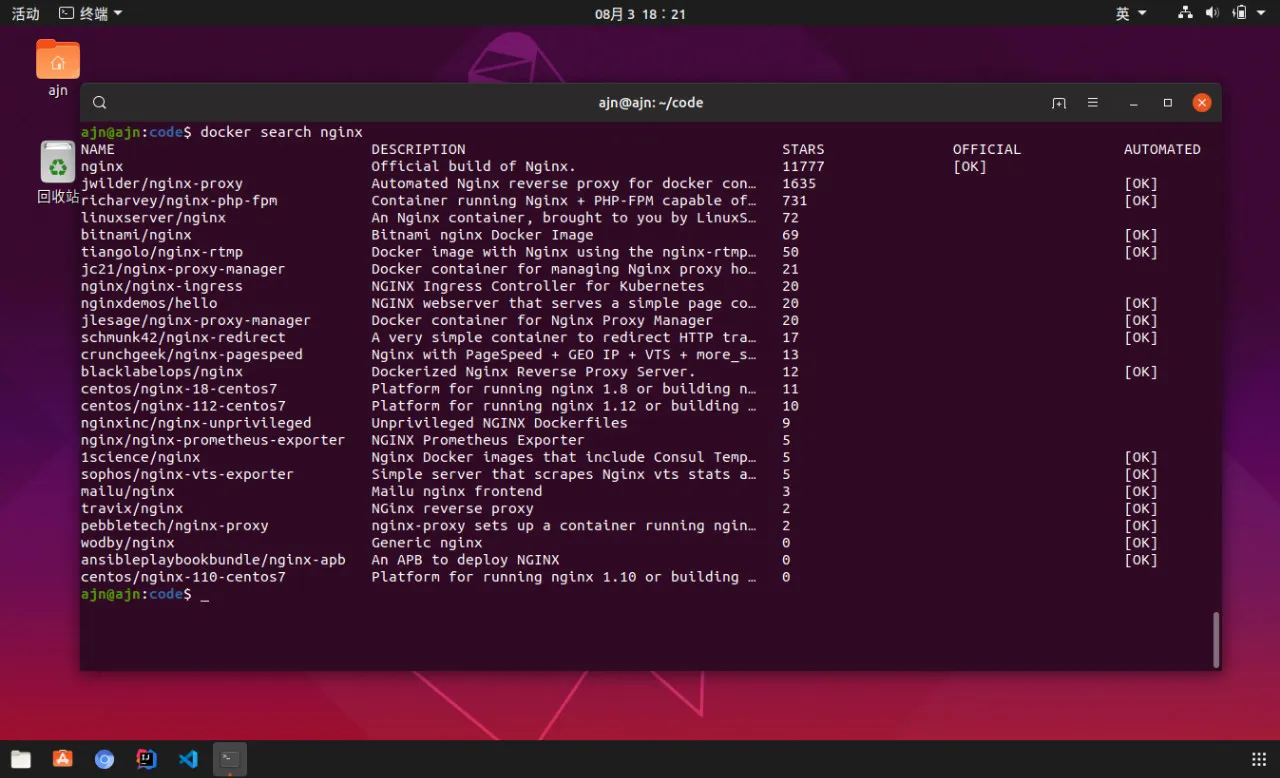Click jlesage/nginx-proxy-manager image name
Image resolution: width=1280 pixels, height=778 pixels.
(x=196, y=320)
